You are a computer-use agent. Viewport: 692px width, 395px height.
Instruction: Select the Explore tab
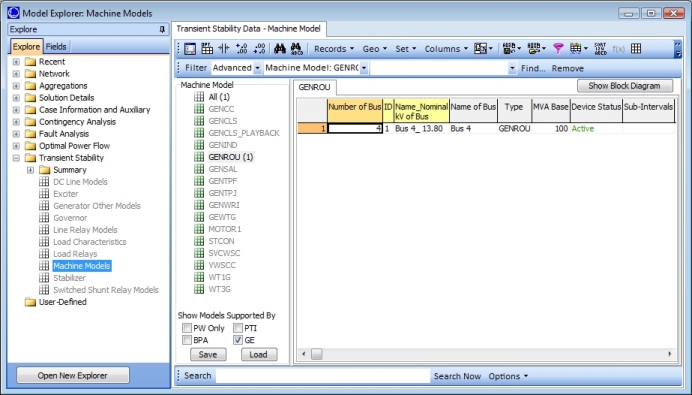(x=26, y=46)
